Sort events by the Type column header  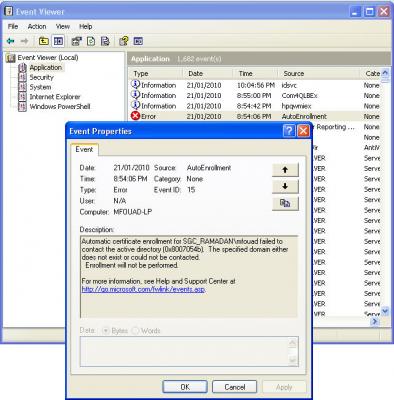tap(155, 73)
